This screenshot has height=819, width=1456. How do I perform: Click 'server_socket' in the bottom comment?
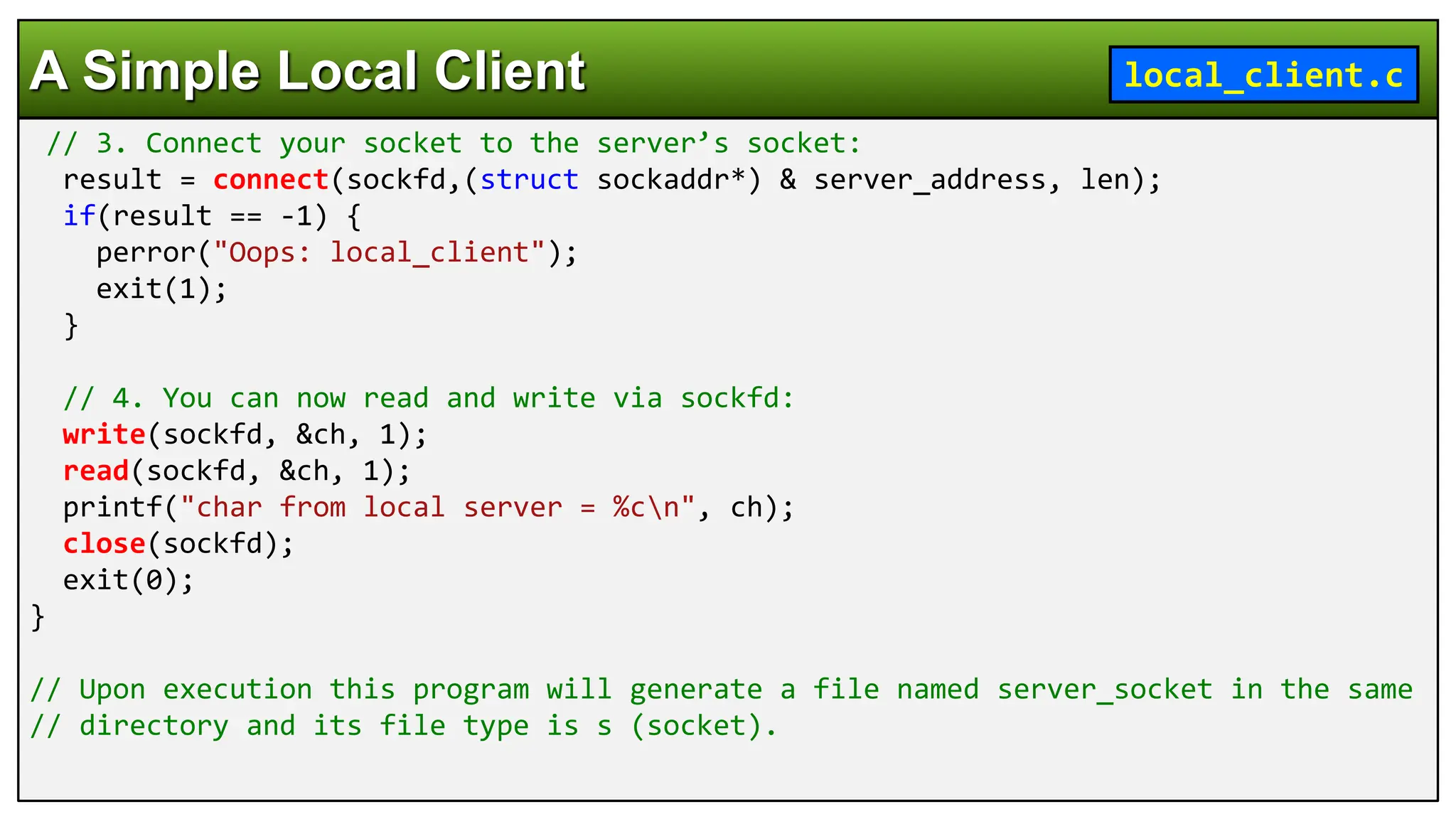[1105, 690]
